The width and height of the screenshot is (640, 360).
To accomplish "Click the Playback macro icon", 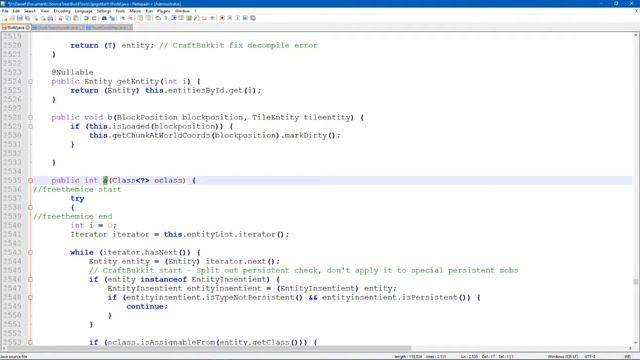I will [237, 18].
